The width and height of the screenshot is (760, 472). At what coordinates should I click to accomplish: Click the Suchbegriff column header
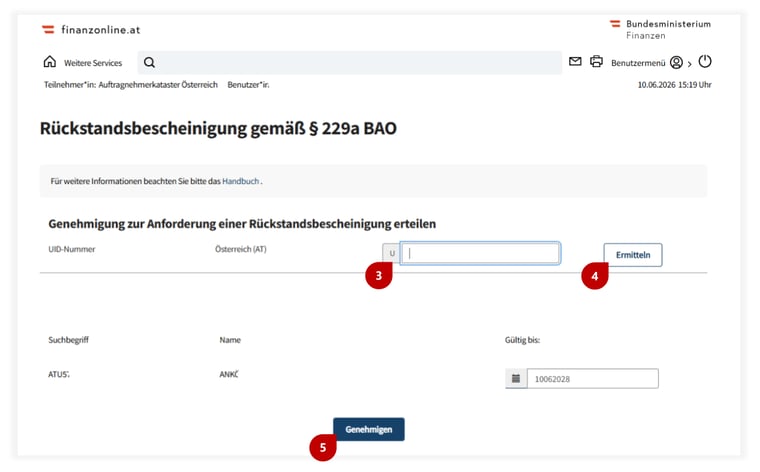(x=68, y=340)
